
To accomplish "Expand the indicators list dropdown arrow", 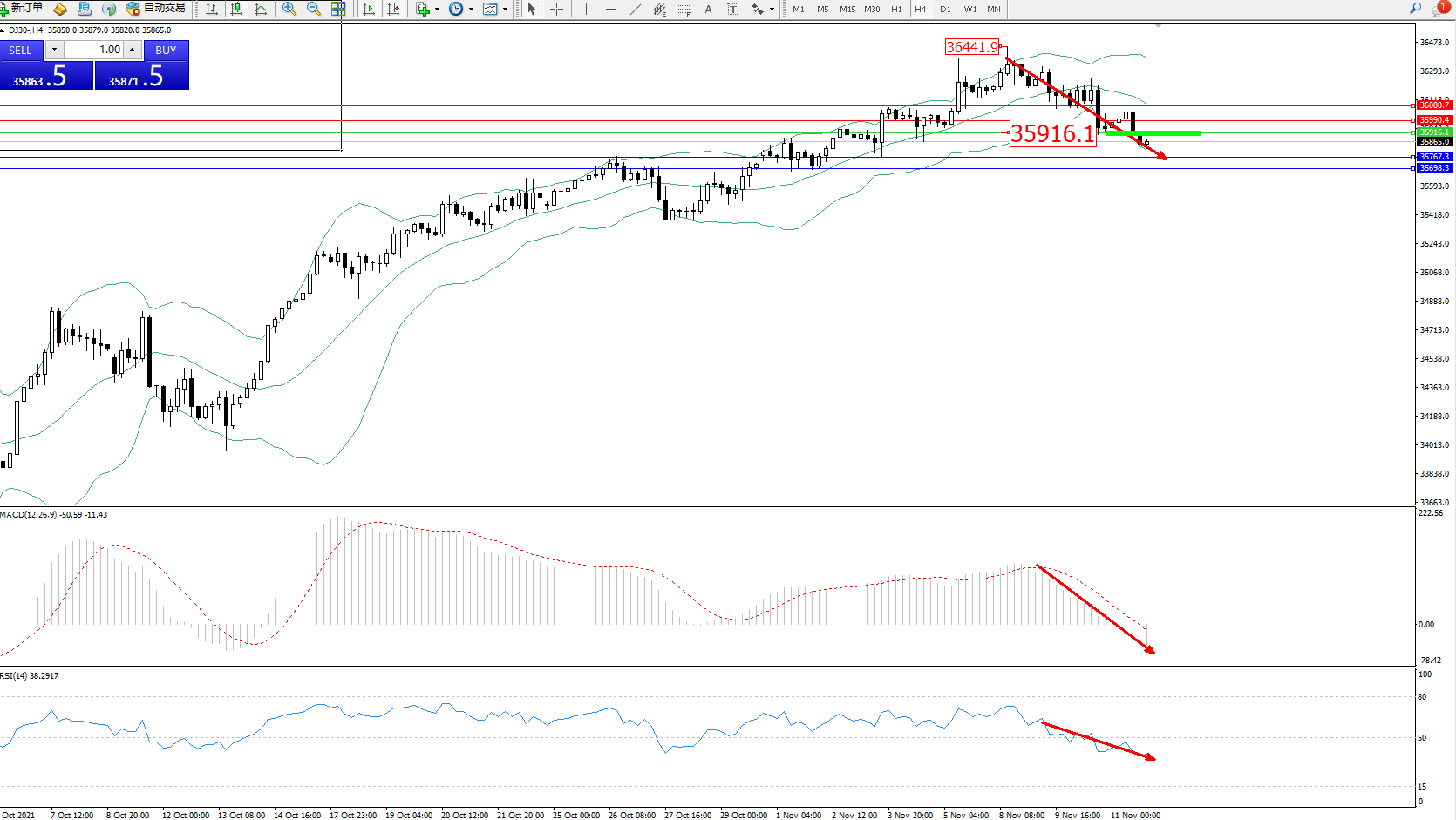I will point(437,9).
